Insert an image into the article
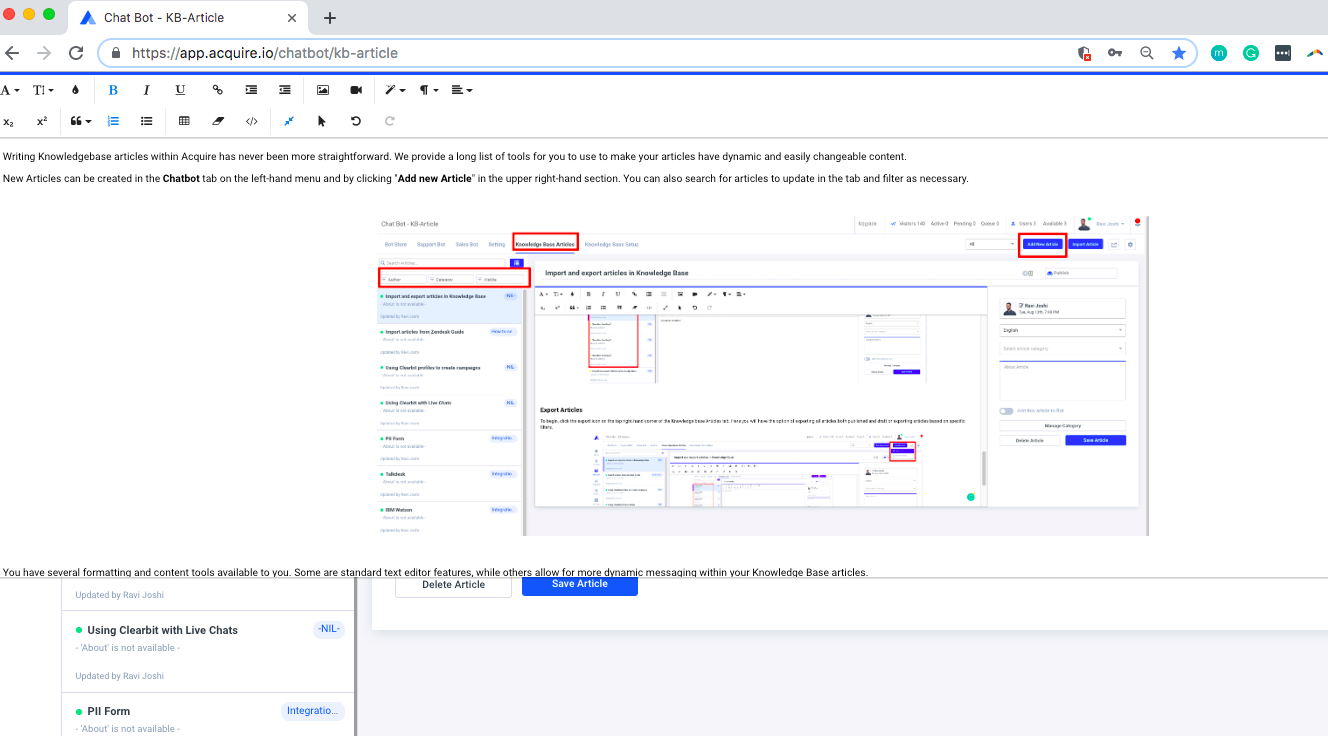 pos(323,90)
